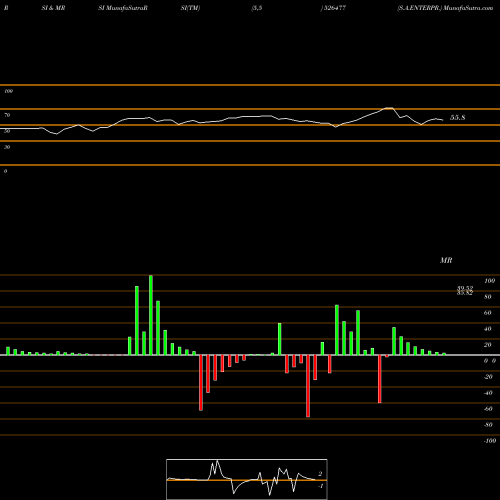
Task: Click the RSI value label 55.8
Action: click(457, 118)
